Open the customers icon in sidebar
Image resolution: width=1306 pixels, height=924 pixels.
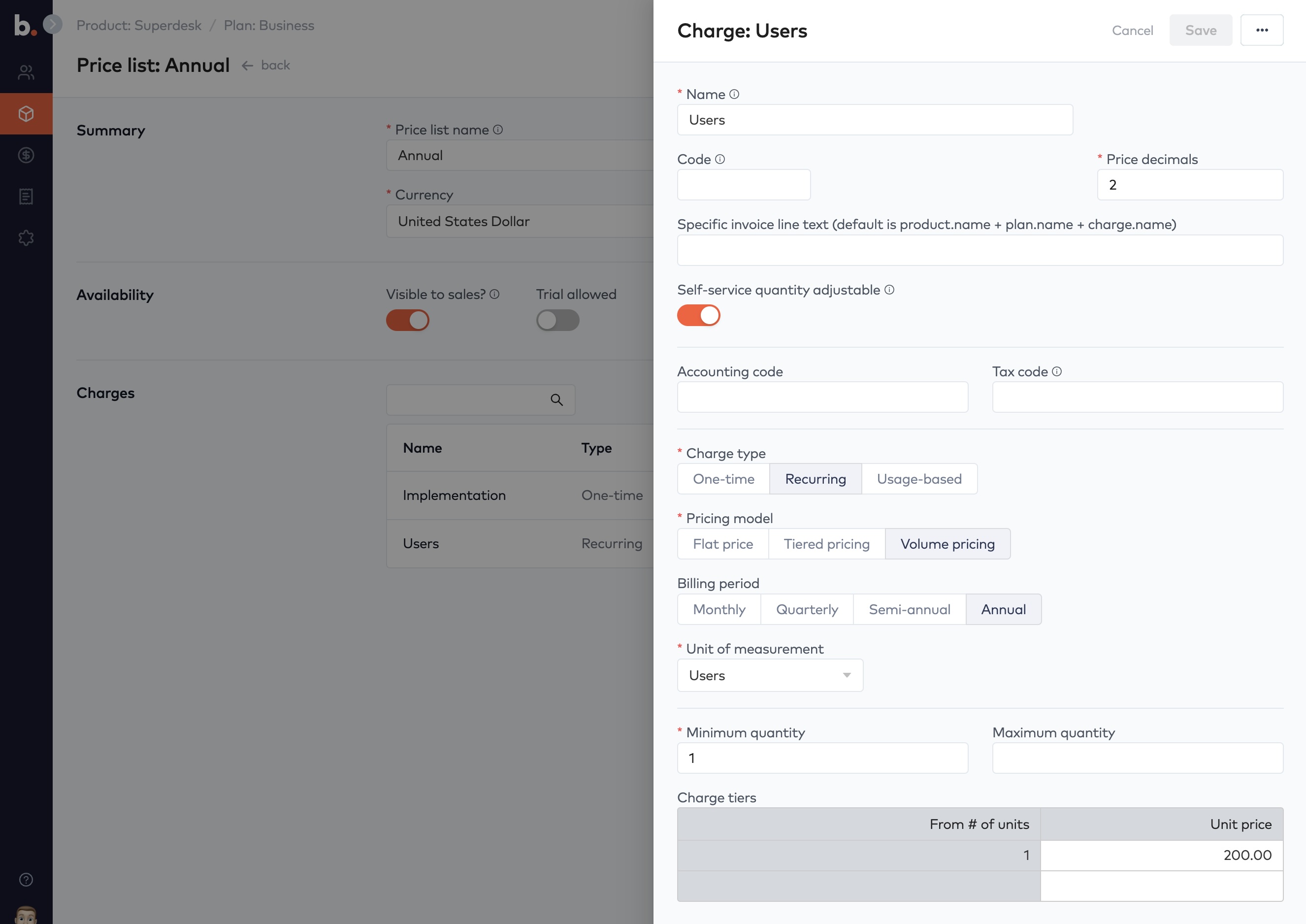click(x=26, y=72)
